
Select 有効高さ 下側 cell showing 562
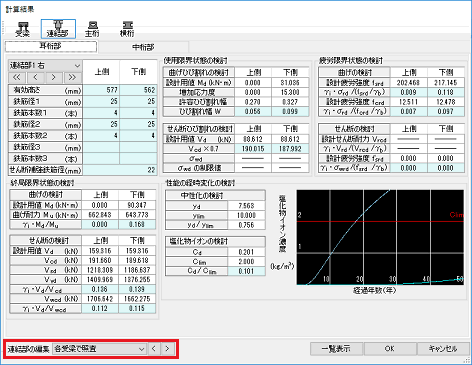138,90
